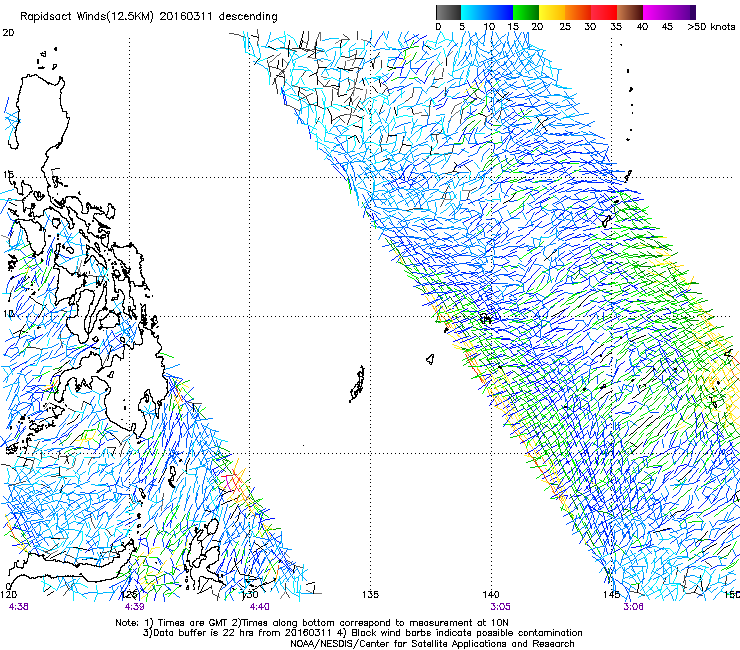740x650 pixels.
Task: Click the '>50 knots' legend label
Action: point(711,26)
